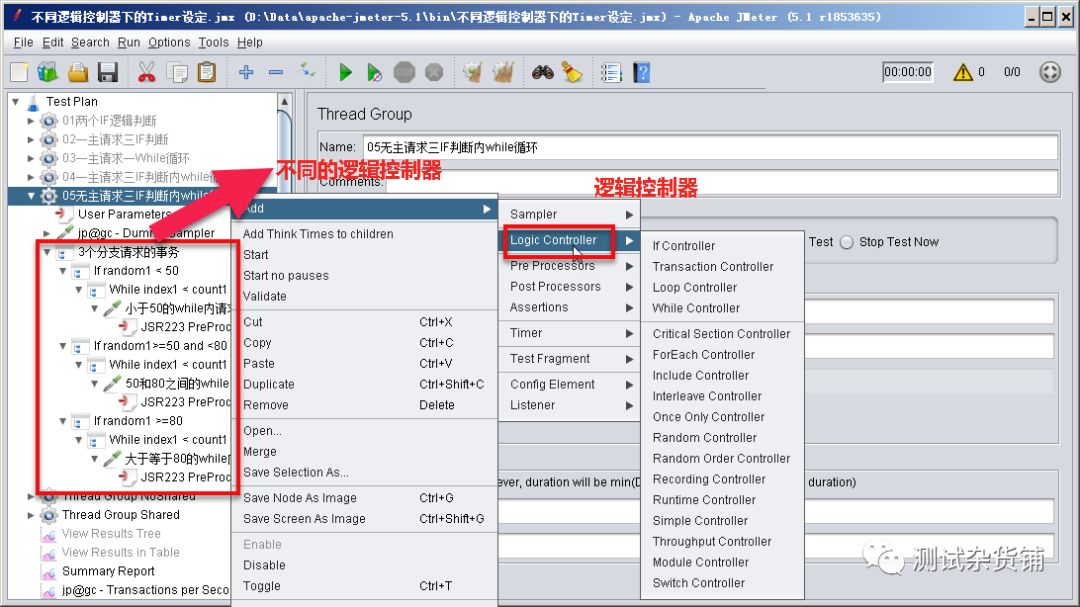Click Start no pauses toolbar icon

pyautogui.click(x=374, y=72)
